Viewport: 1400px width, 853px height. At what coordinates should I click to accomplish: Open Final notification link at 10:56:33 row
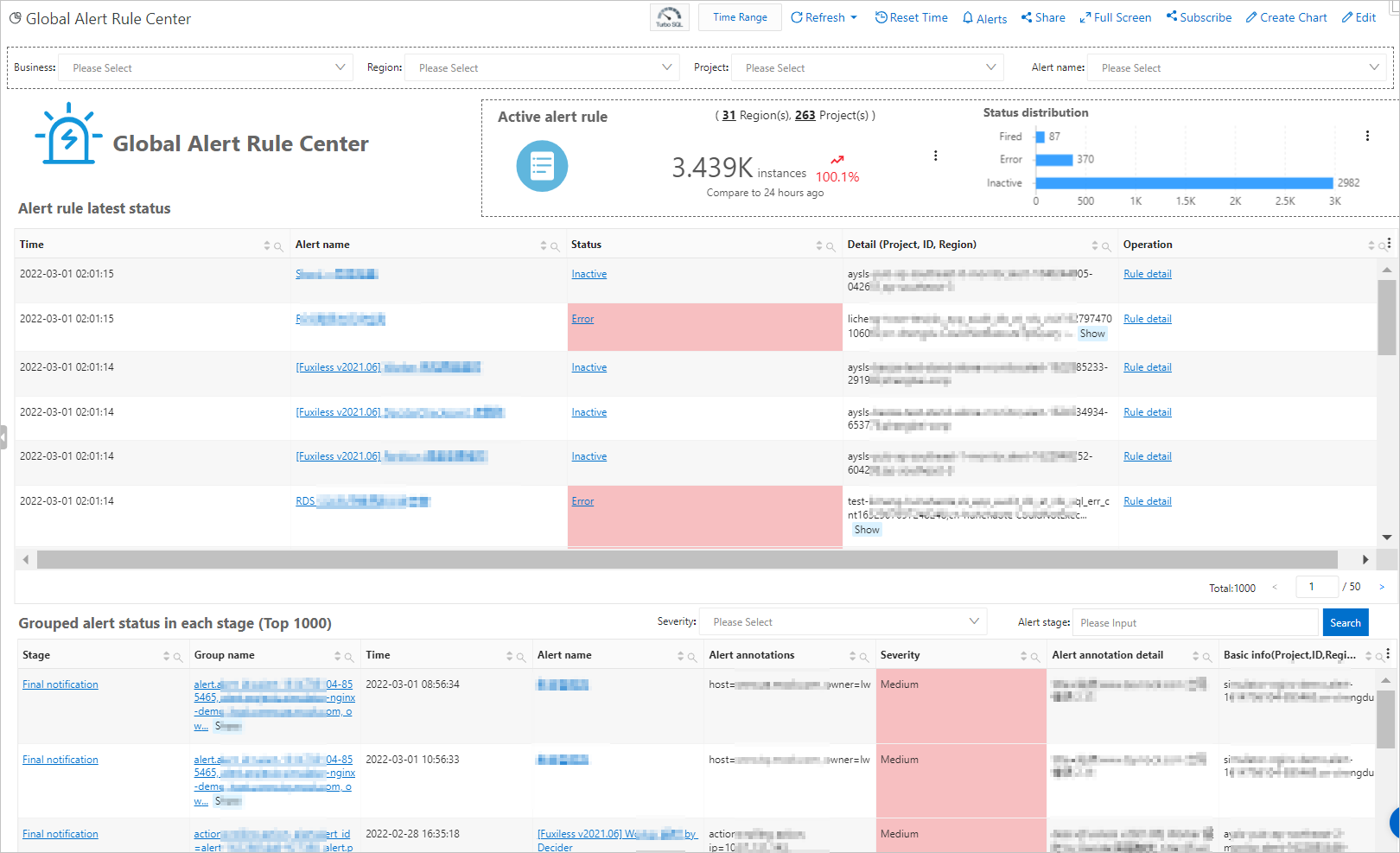click(60, 760)
